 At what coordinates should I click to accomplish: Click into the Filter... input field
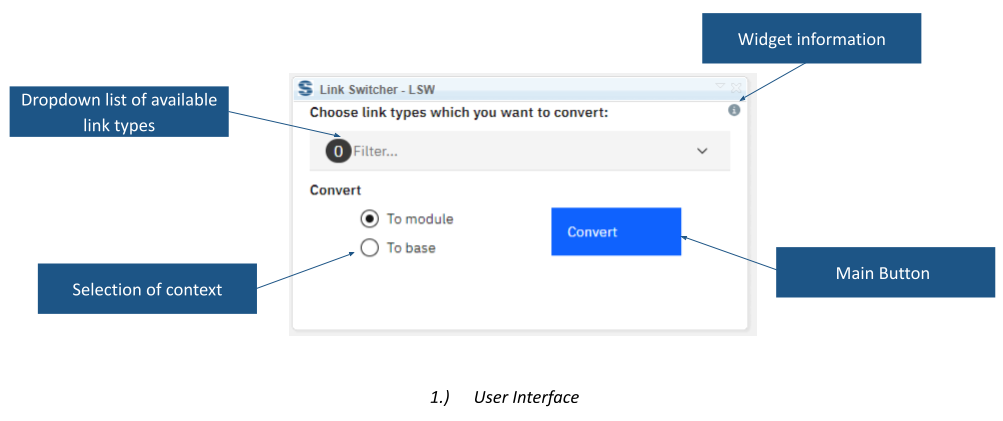click(519, 152)
